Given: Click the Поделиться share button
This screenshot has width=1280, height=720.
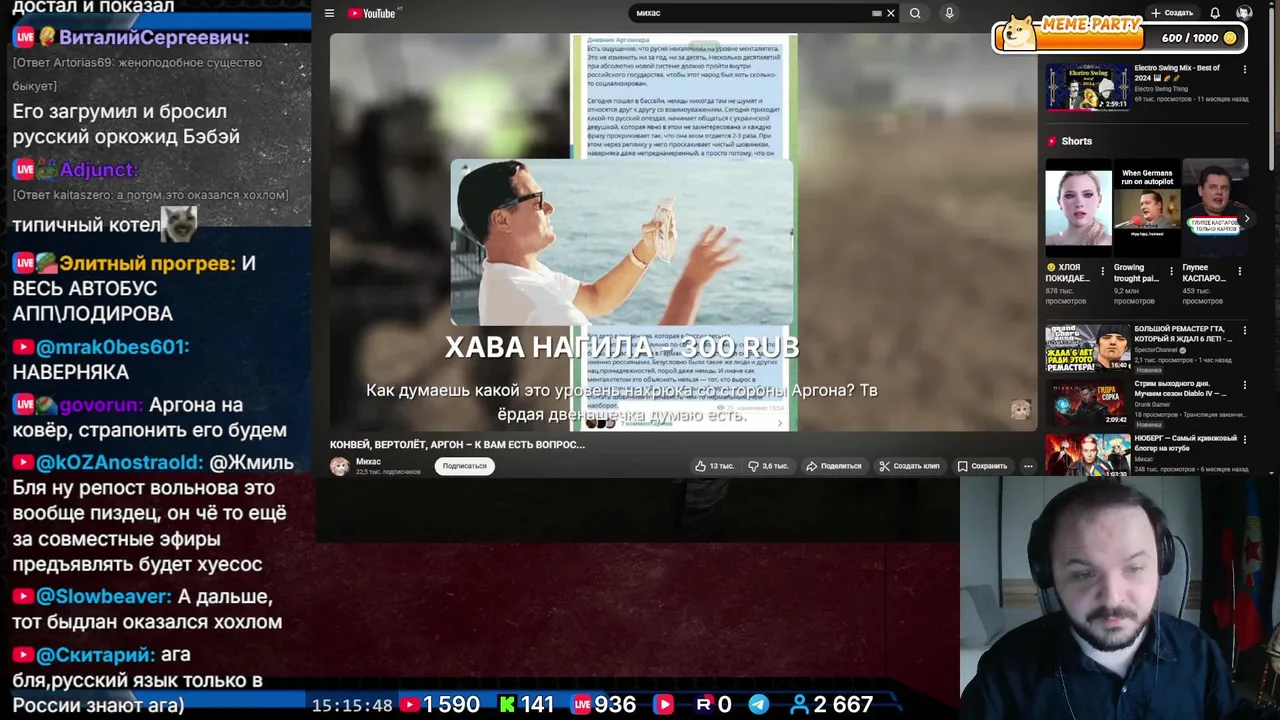Looking at the screenshot, I should [x=834, y=466].
